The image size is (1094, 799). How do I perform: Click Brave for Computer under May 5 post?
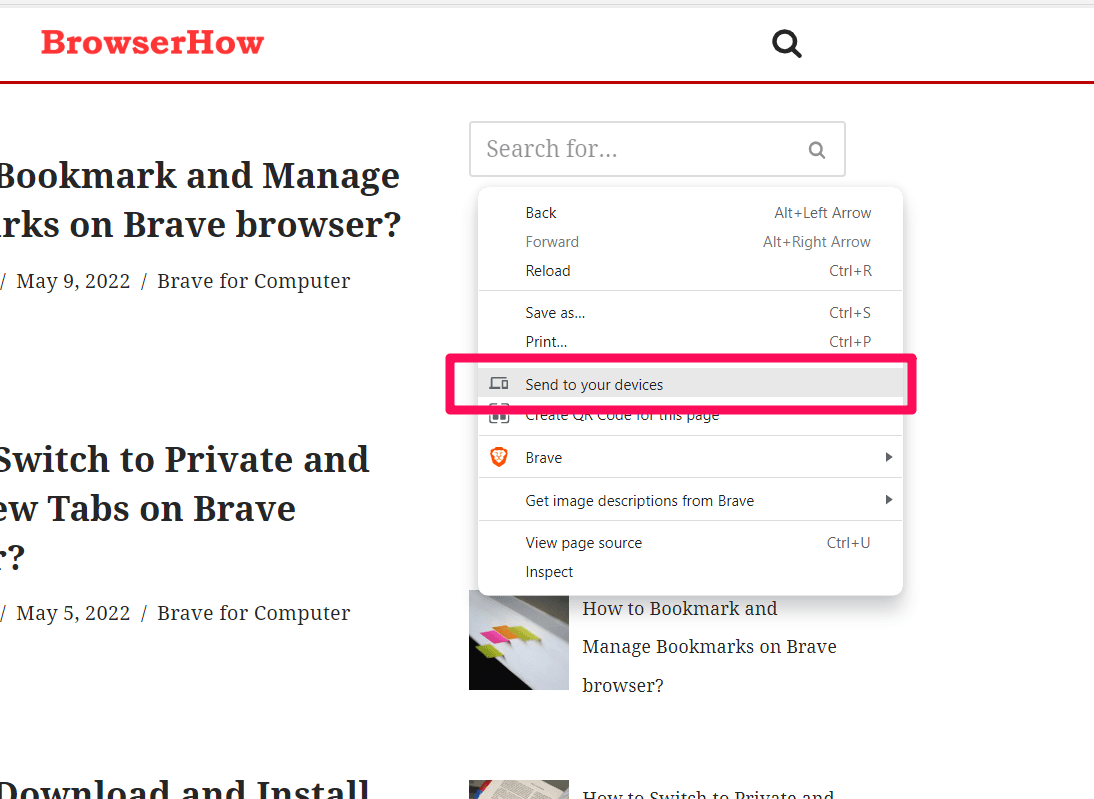coord(253,613)
